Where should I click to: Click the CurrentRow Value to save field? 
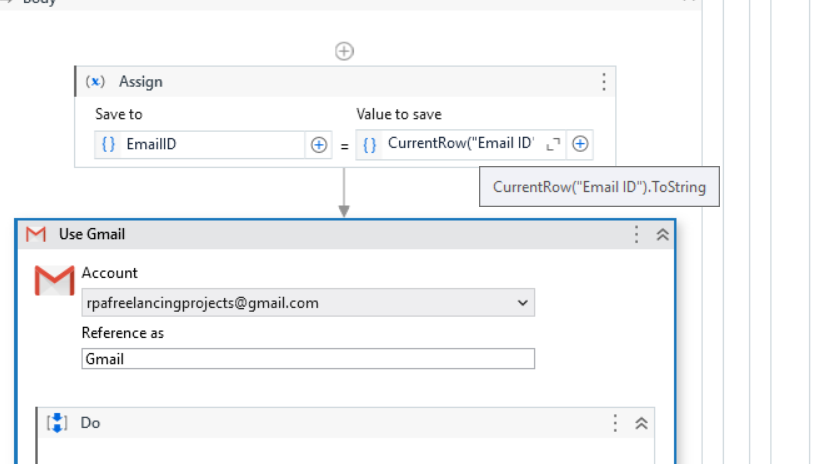[460, 145]
